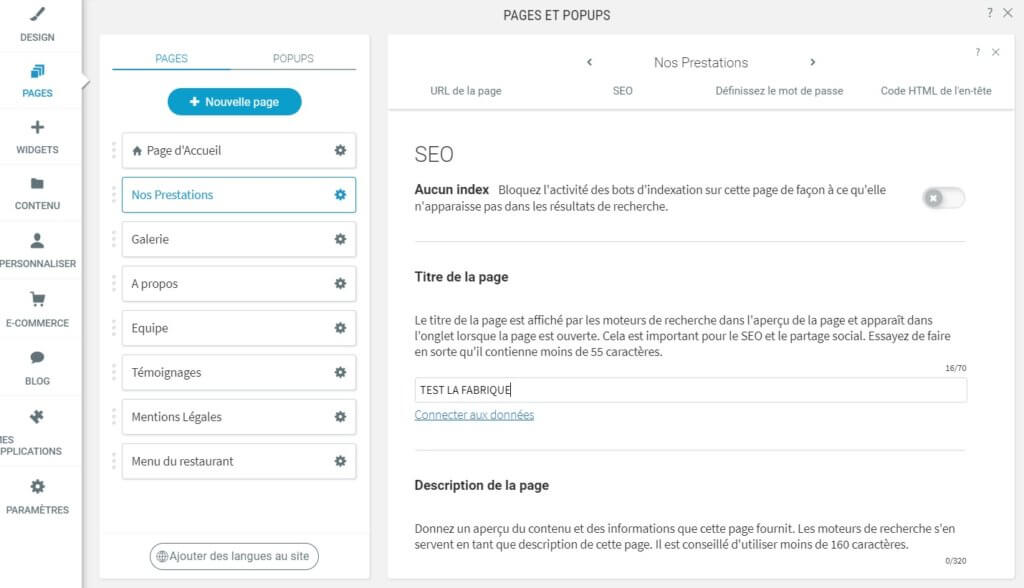Click Ajouter des langues au site button

(234, 555)
